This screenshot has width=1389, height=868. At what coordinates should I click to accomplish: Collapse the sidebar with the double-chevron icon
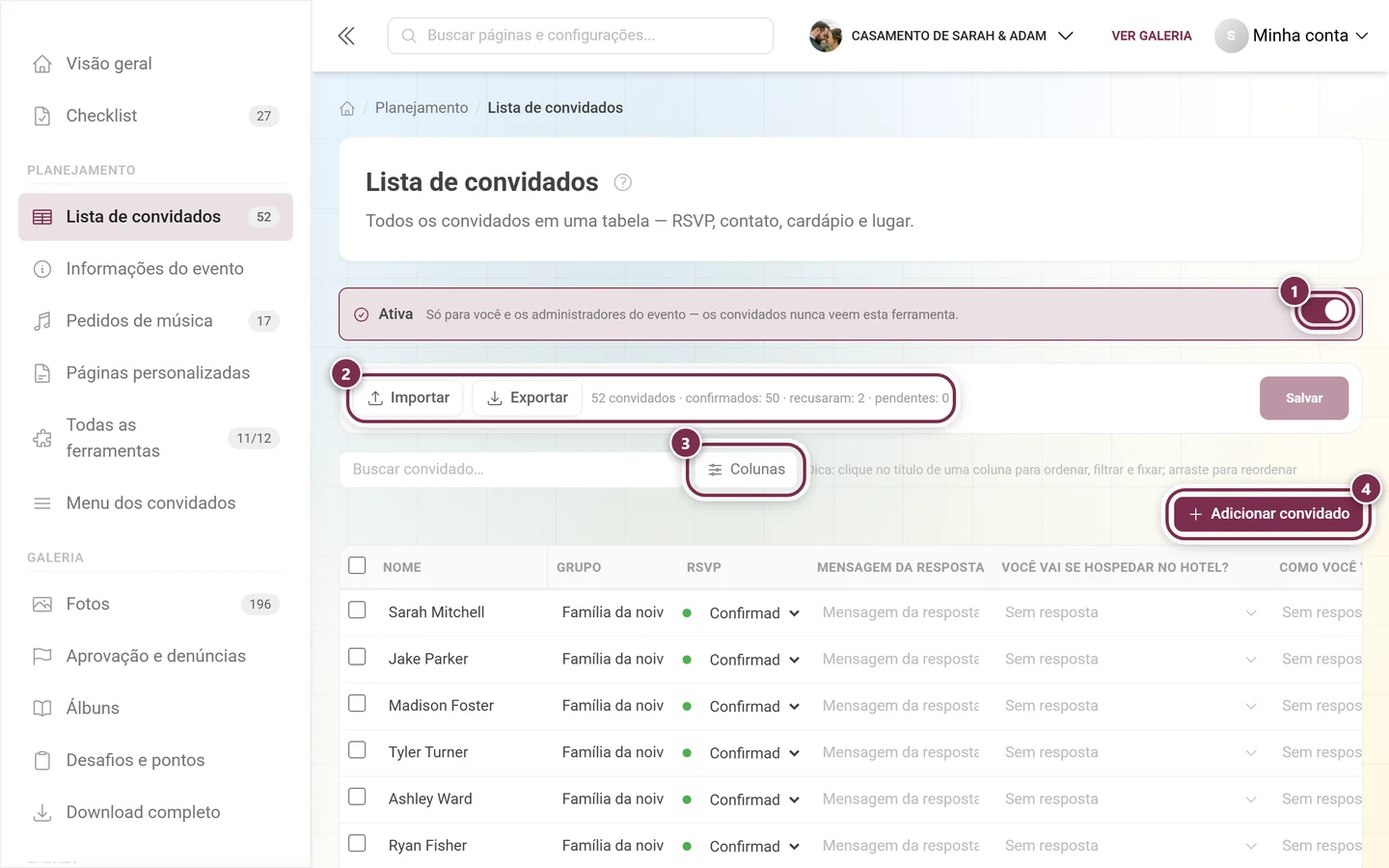pos(346,36)
